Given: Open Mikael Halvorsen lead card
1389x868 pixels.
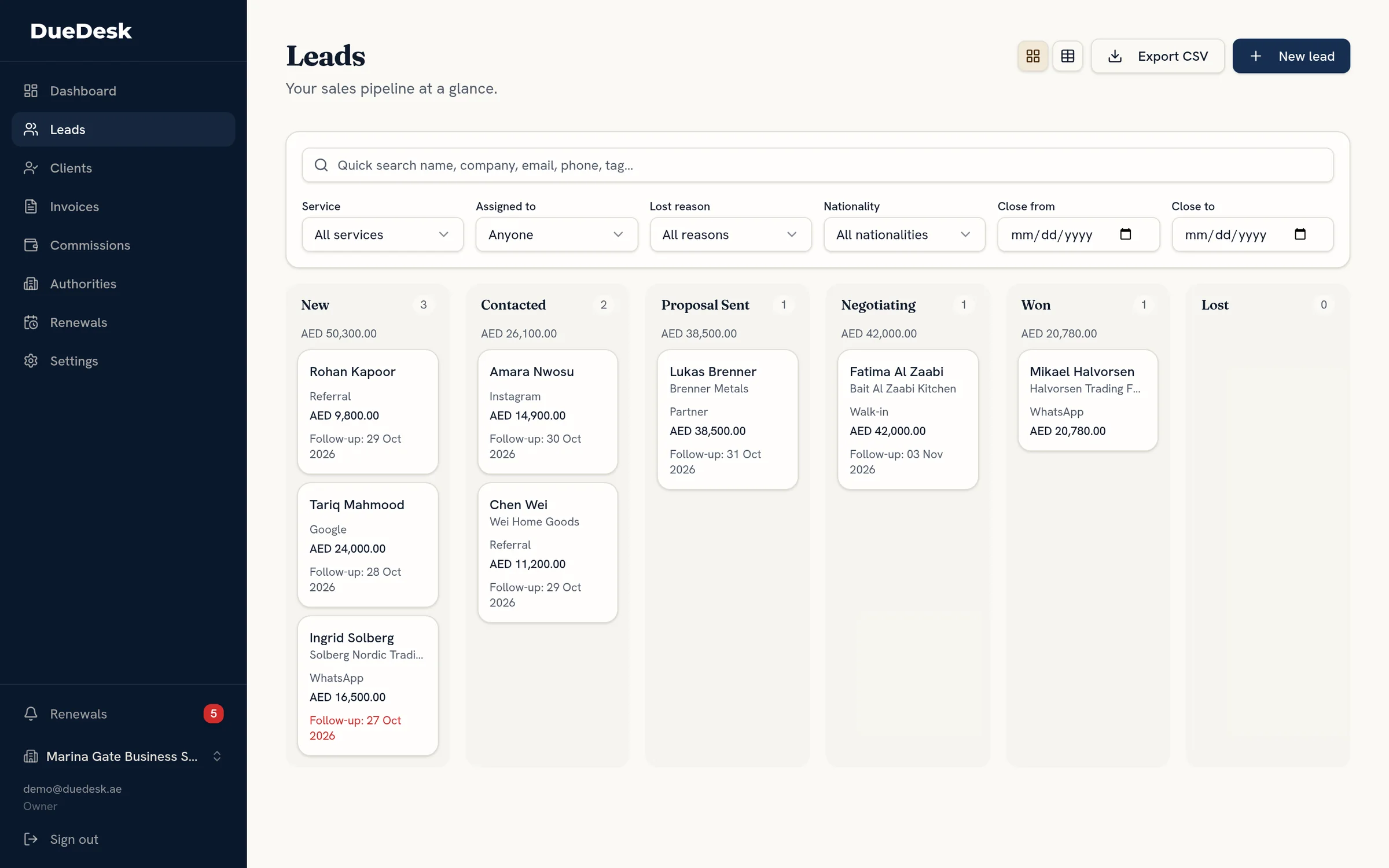Looking at the screenshot, I should pos(1087,400).
